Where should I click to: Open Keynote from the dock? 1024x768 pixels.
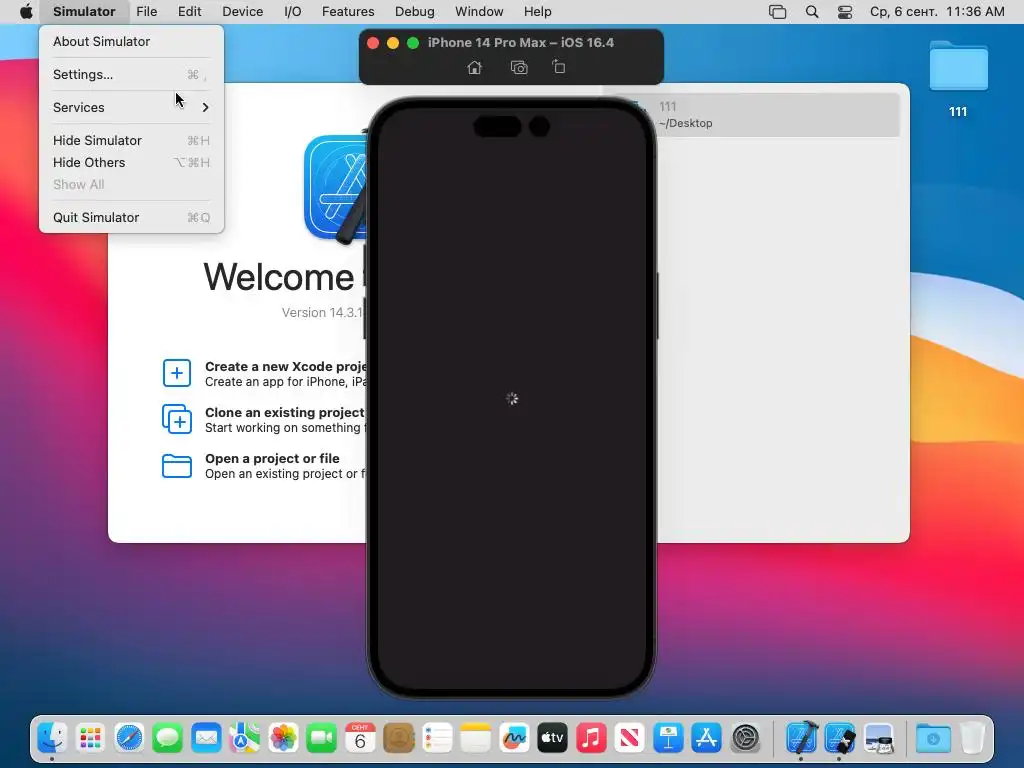(x=668, y=739)
